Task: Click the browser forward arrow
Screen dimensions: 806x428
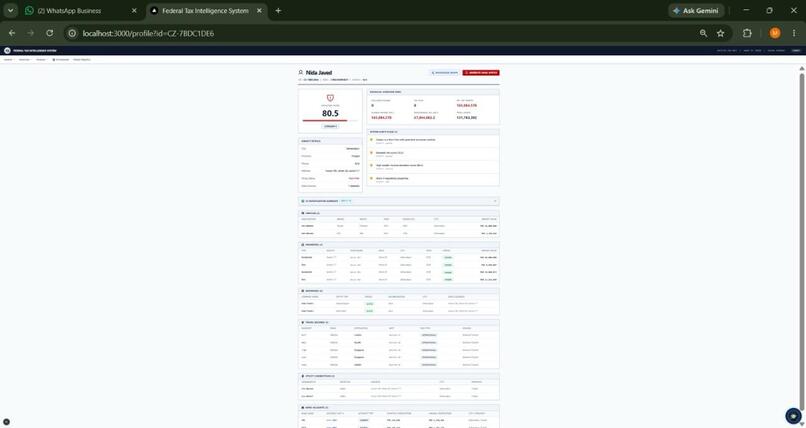Action: (30, 33)
